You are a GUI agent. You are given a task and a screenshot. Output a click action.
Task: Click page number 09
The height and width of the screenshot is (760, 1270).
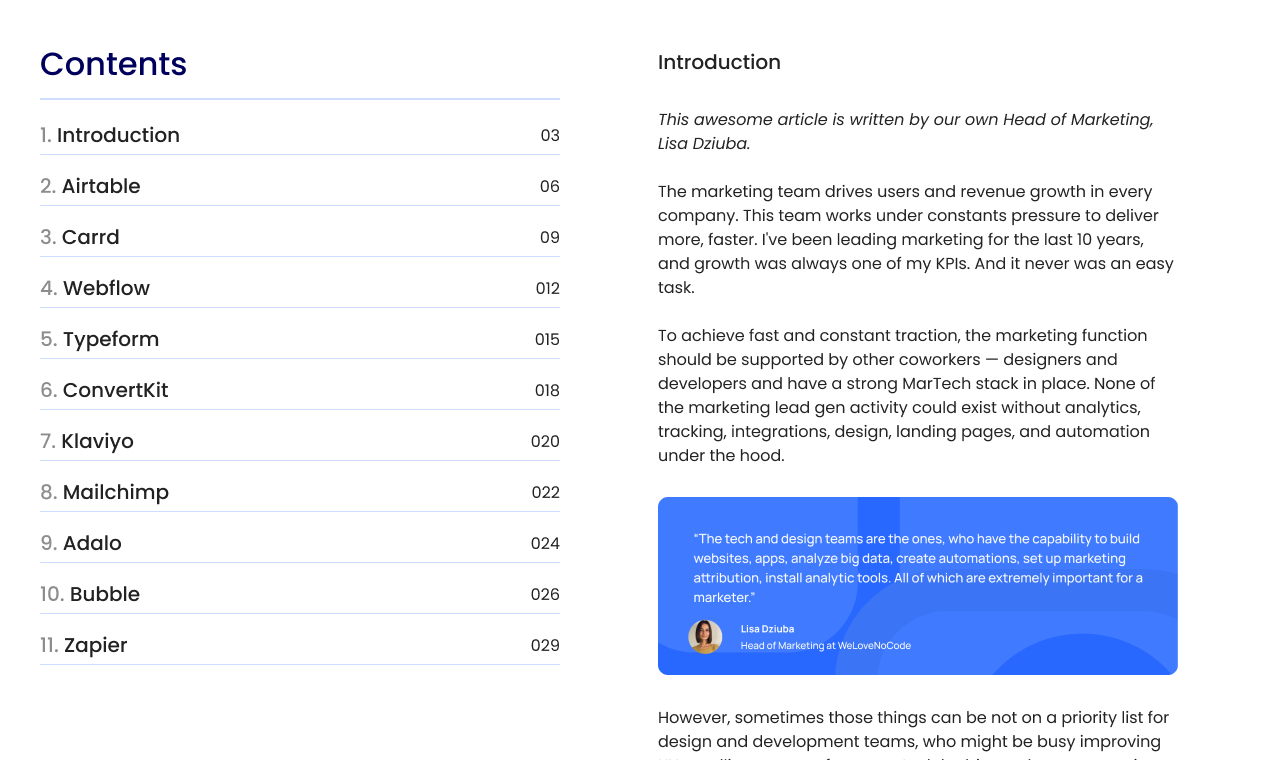click(550, 238)
